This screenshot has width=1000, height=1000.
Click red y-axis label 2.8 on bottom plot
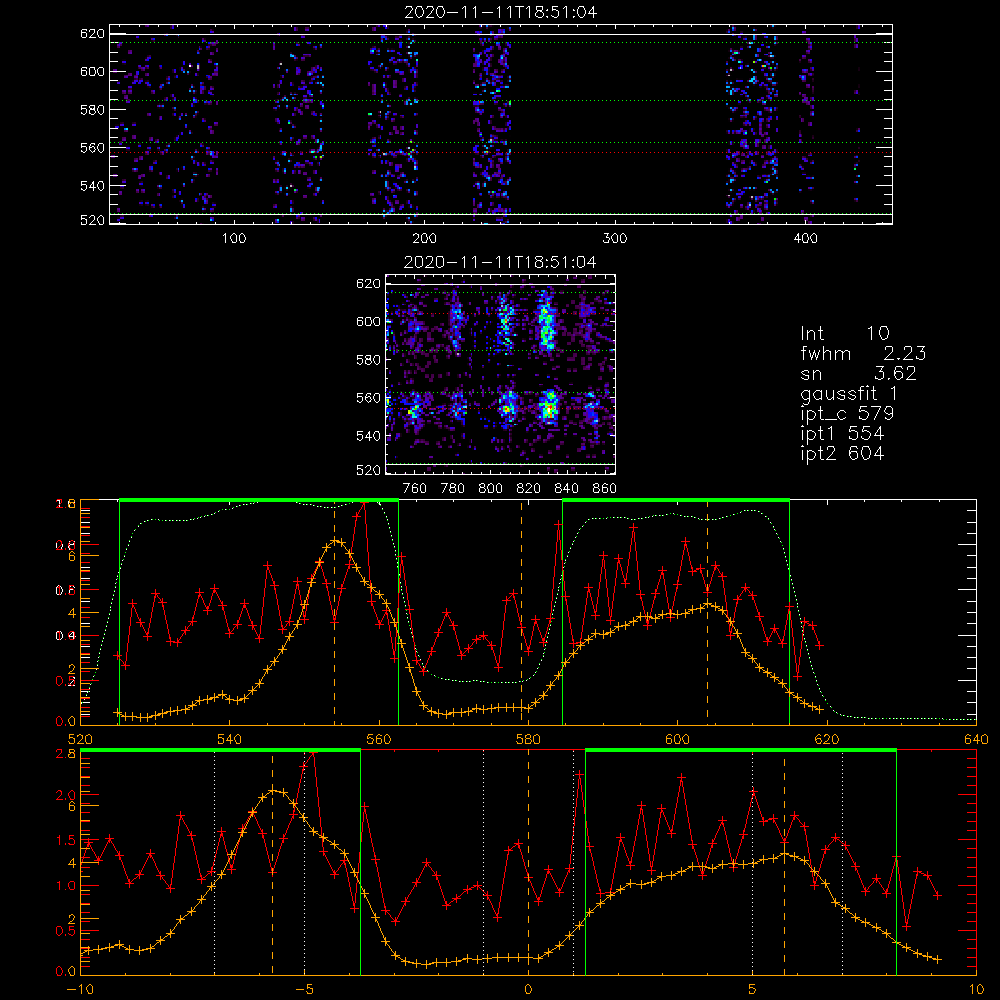(66, 754)
